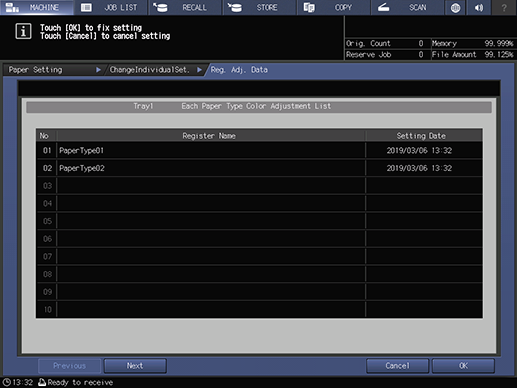Select PaperType02 row in list

point(259,168)
